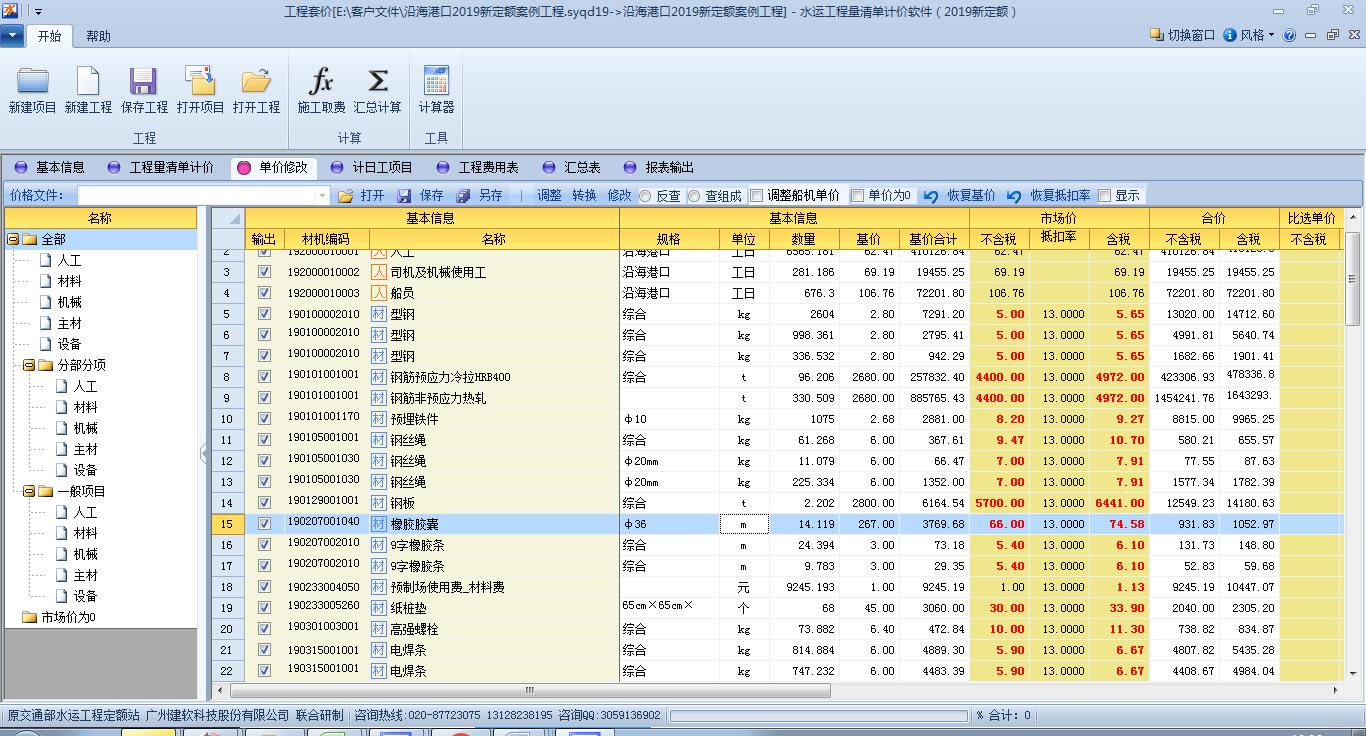Open the 帮助 ribbon tab
Image resolution: width=1366 pixels, height=736 pixels.
pyautogui.click(x=98, y=36)
